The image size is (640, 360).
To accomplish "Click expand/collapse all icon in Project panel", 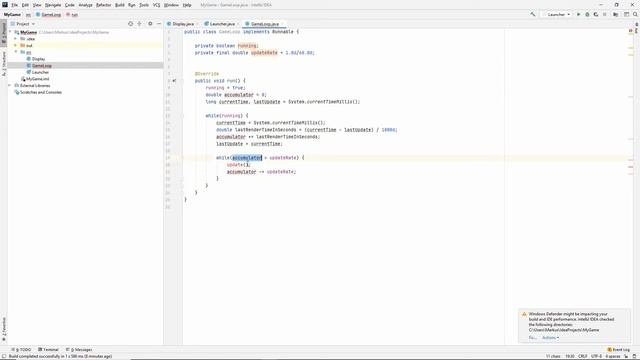I will pos(140,24).
